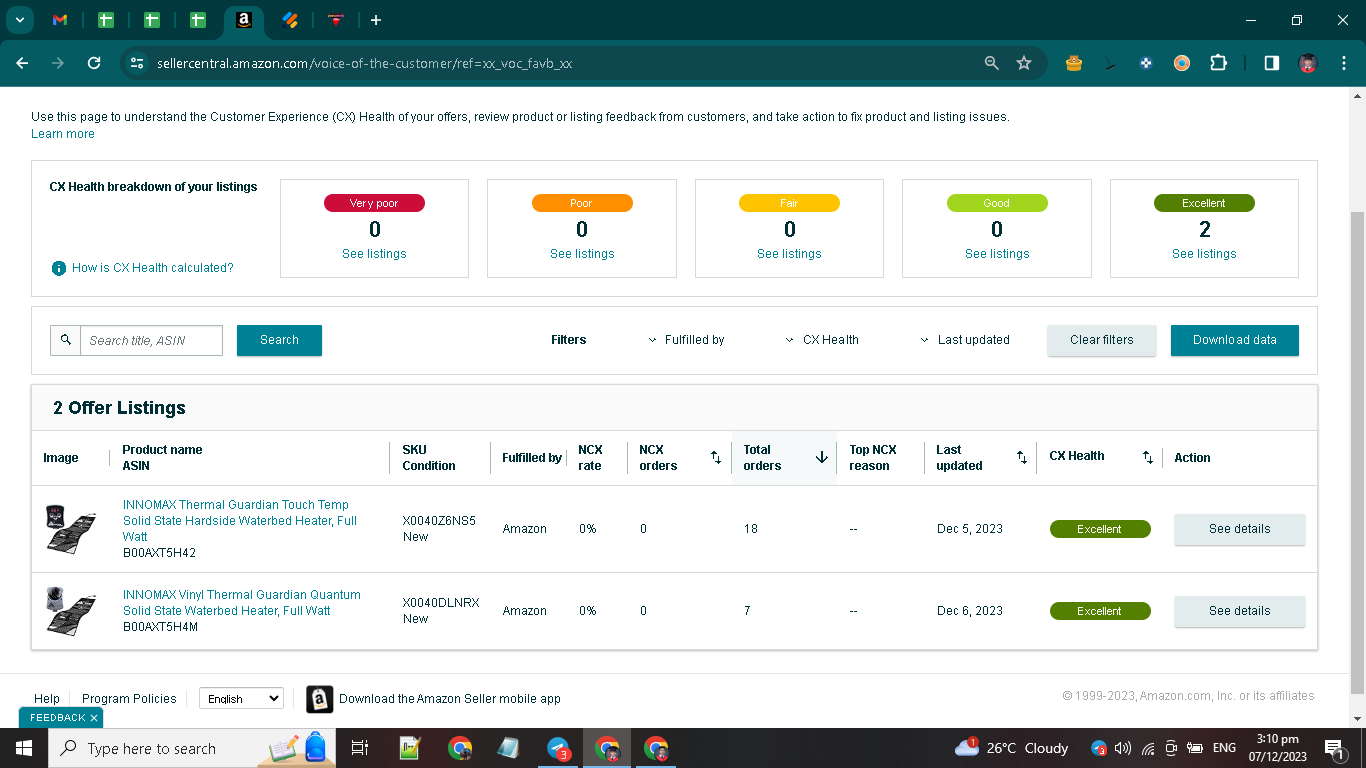Viewport: 1366px width, 768px height.
Task: Open INNOMAX Vinyl Thermal Guardian Quantum link
Action: coord(242,603)
